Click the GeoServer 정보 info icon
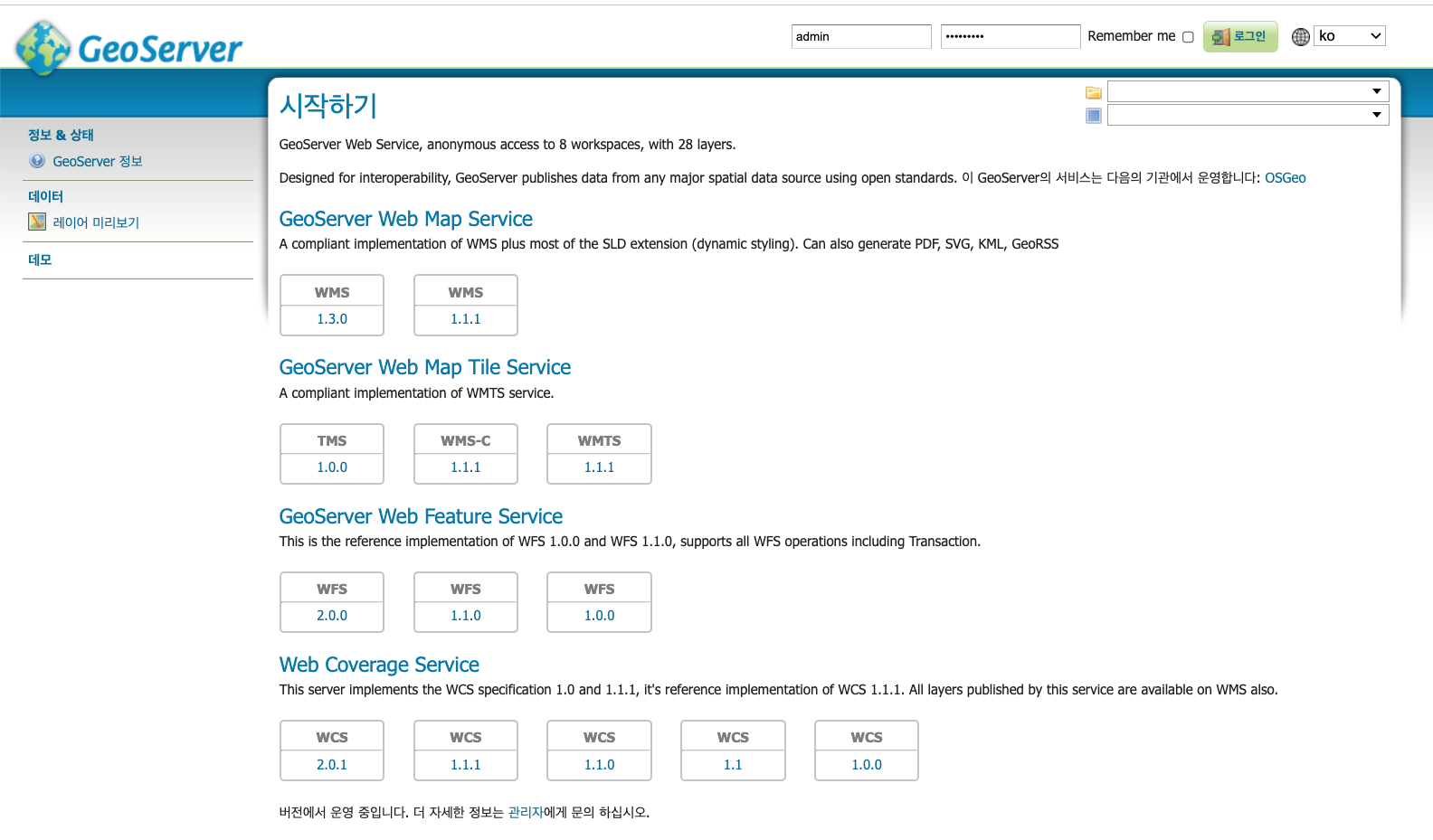The height and width of the screenshot is (840, 1433). click(x=37, y=161)
